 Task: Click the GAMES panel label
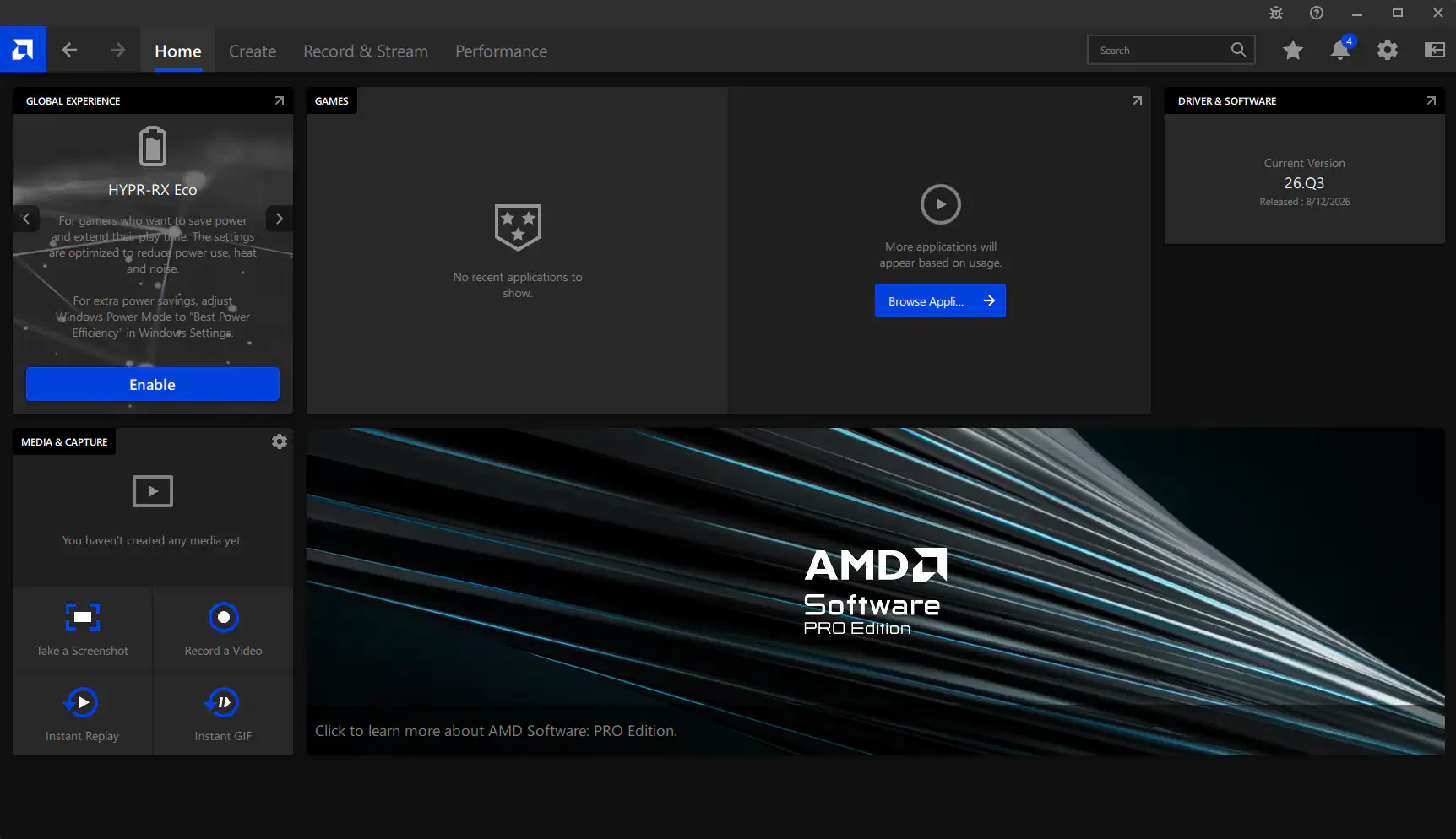pyautogui.click(x=332, y=100)
